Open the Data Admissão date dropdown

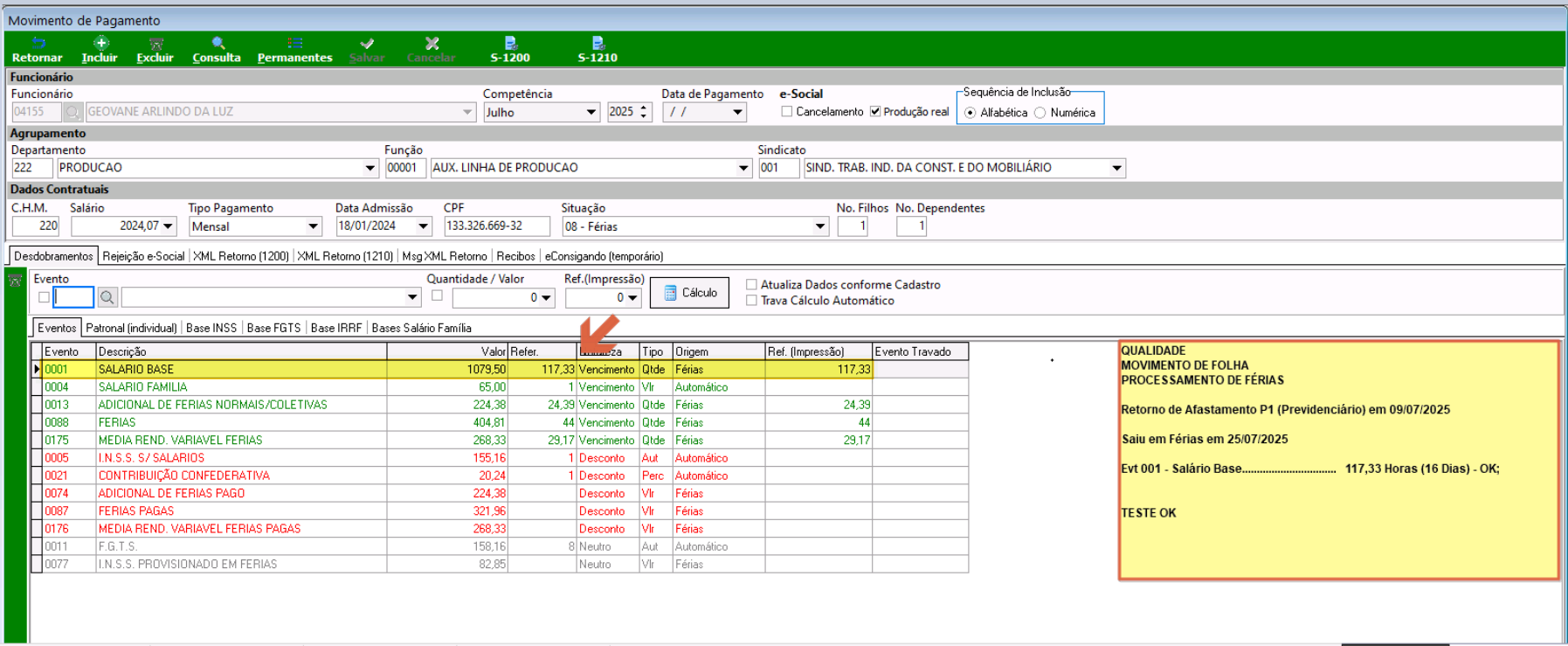pyautogui.click(x=424, y=226)
